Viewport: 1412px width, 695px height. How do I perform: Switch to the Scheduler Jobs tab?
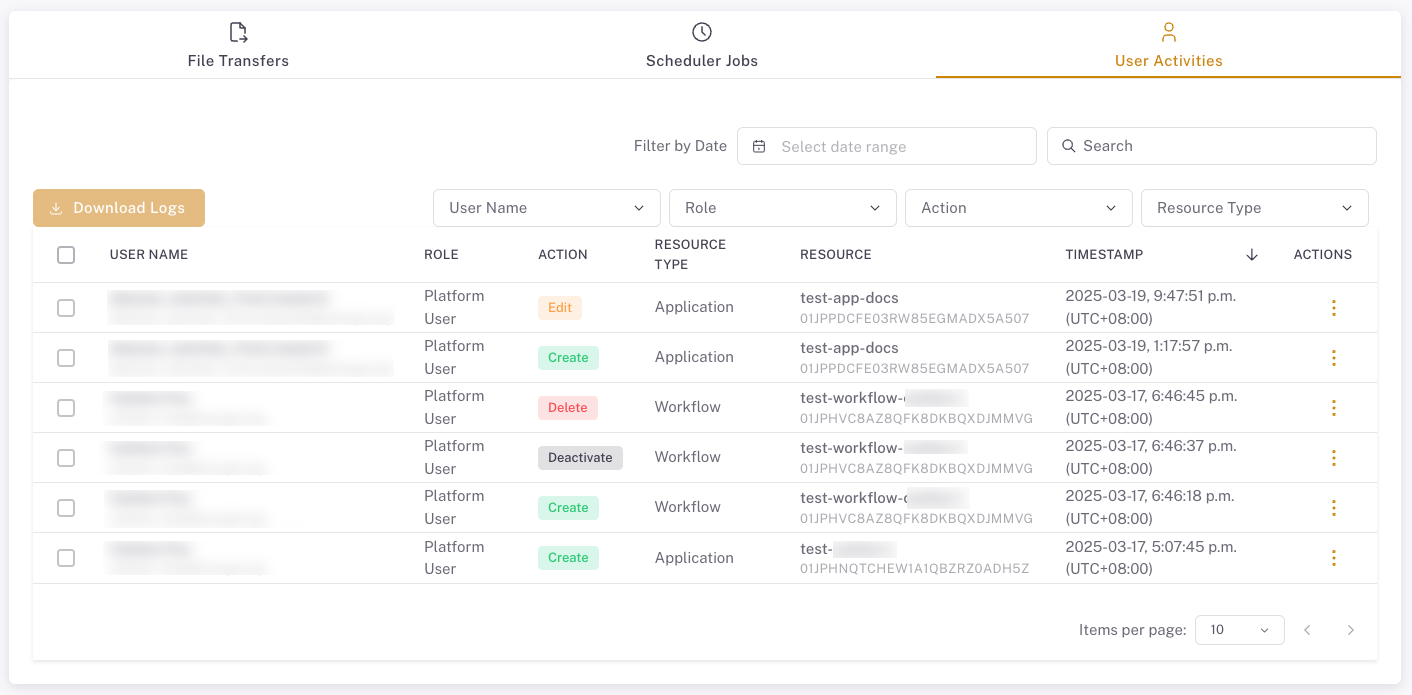(x=702, y=60)
